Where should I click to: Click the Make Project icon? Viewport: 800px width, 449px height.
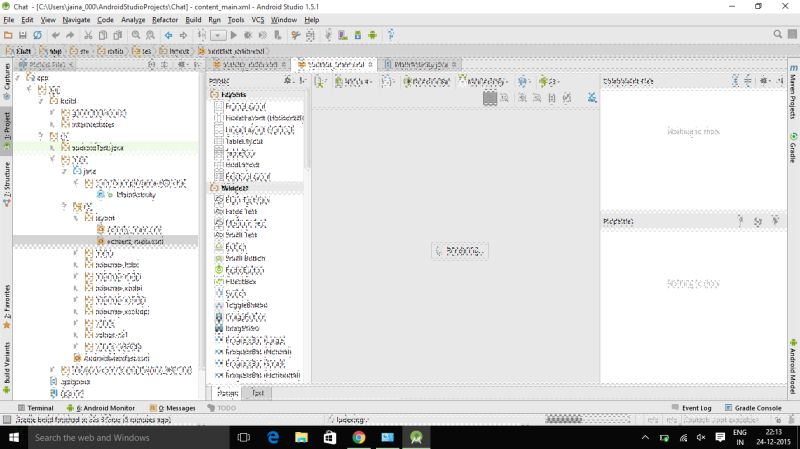tap(202, 35)
